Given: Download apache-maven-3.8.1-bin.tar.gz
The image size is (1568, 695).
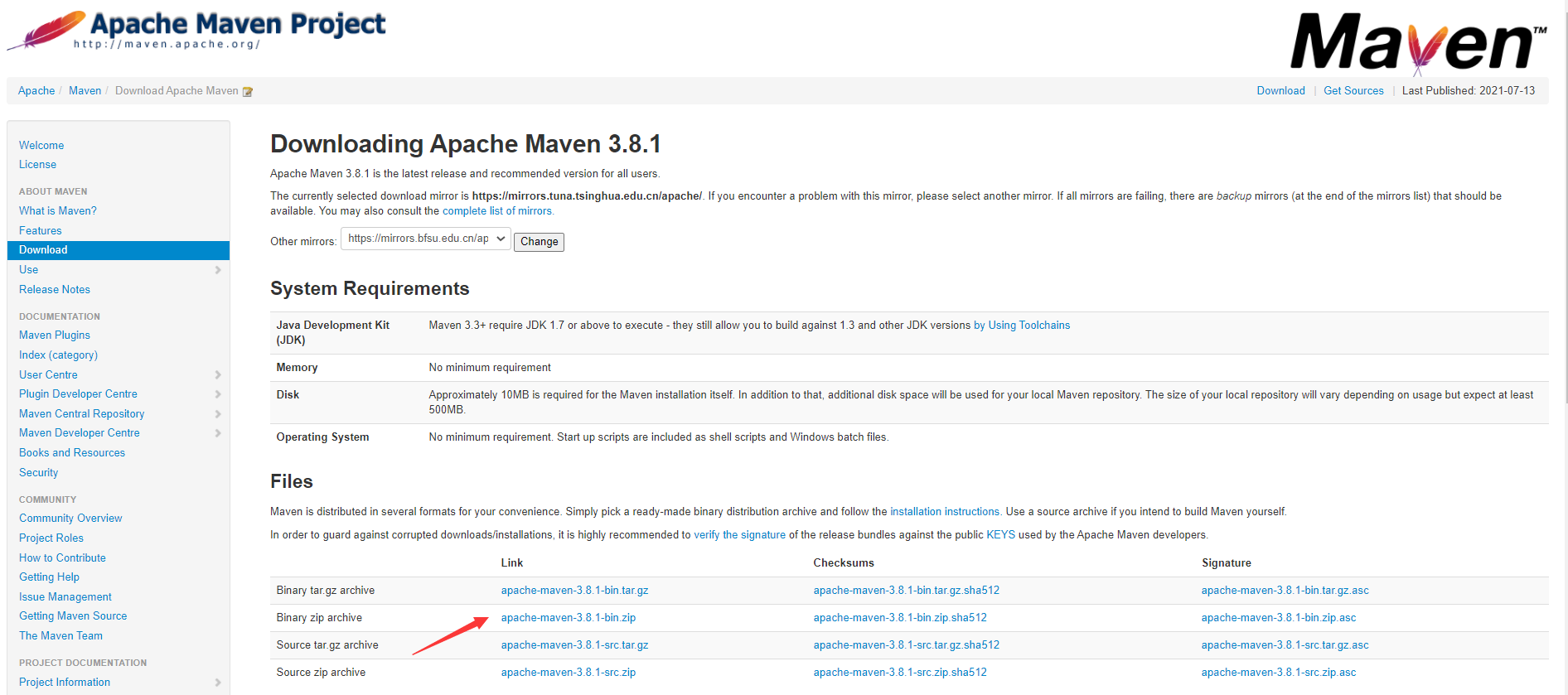Looking at the screenshot, I should tap(574, 591).
